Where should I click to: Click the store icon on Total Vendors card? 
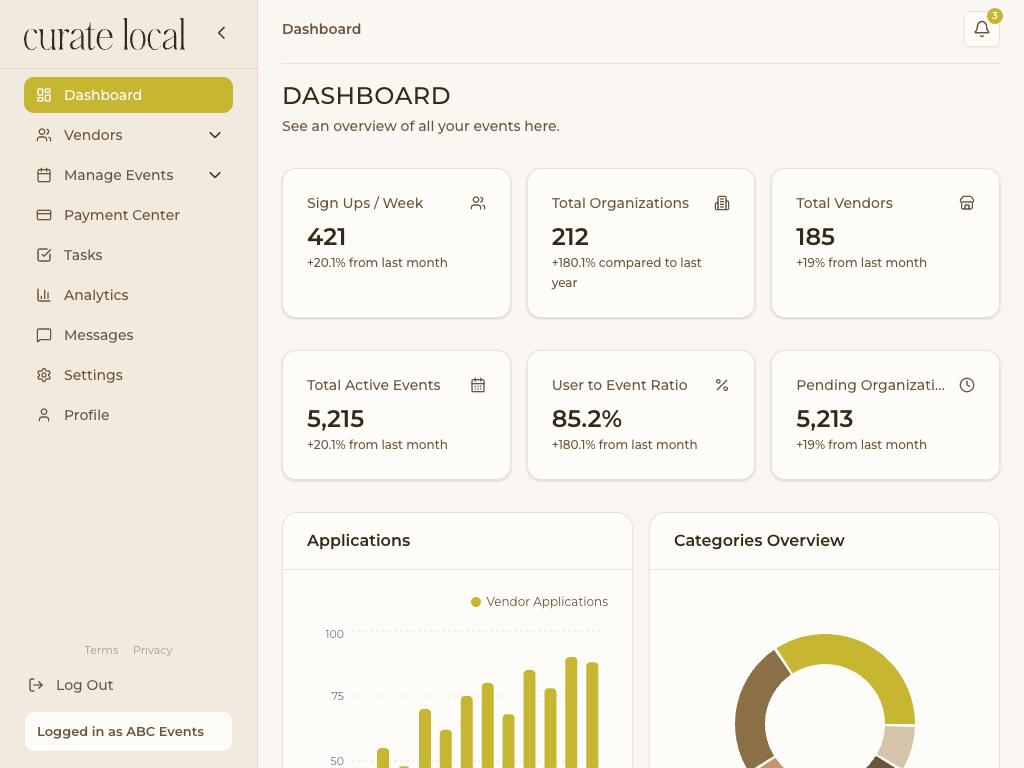click(x=967, y=203)
